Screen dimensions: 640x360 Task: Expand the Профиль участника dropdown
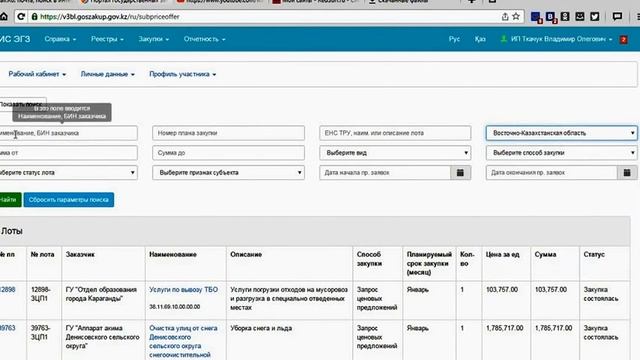[x=182, y=74]
